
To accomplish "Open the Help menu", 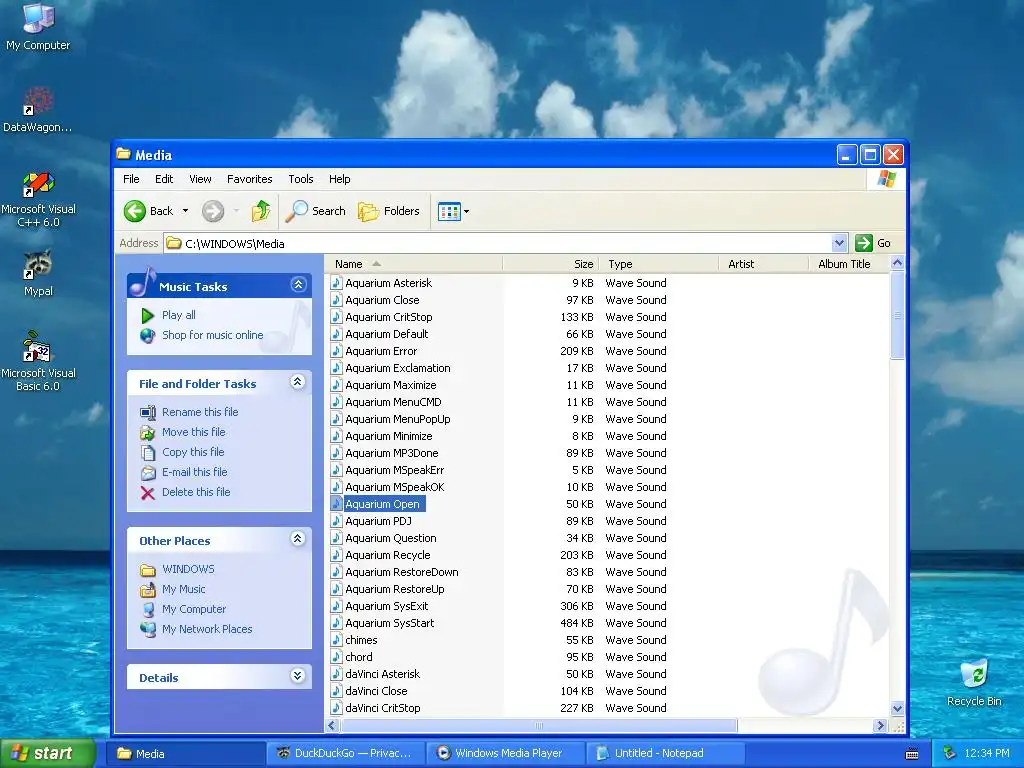I will click(340, 179).
